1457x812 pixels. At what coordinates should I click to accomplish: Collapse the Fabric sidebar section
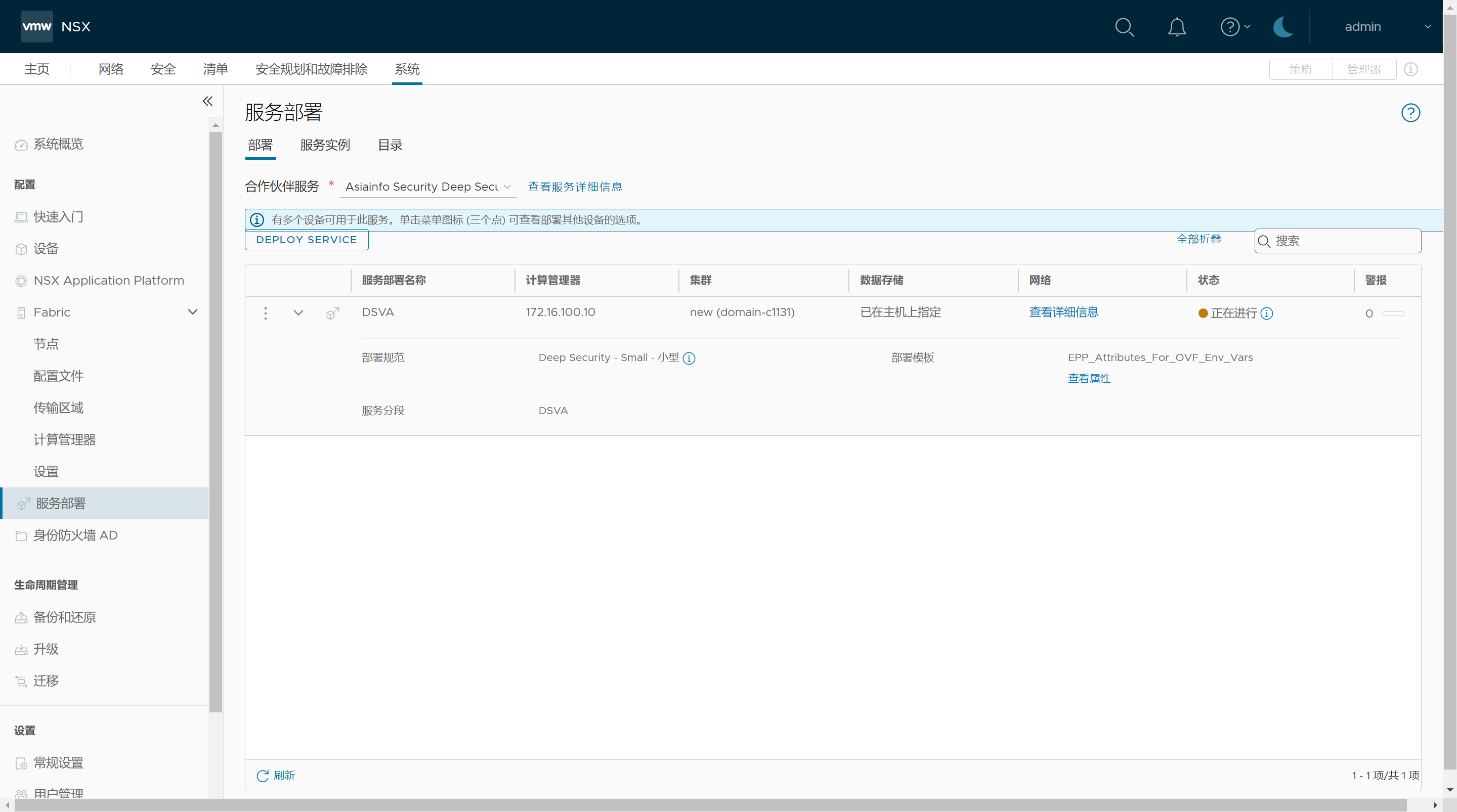click(x=192, y=312)
